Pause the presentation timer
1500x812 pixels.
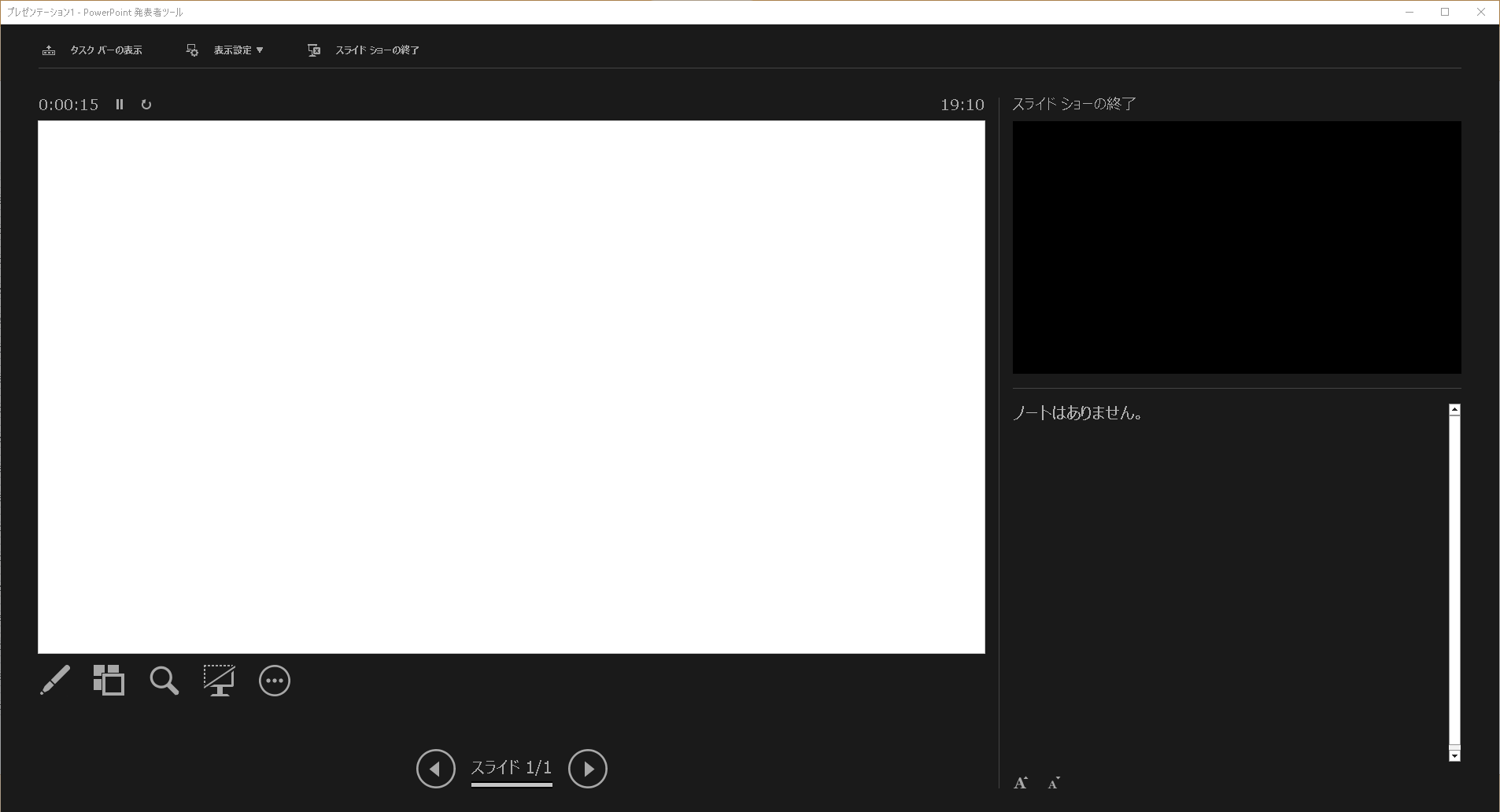pos(120,104)
